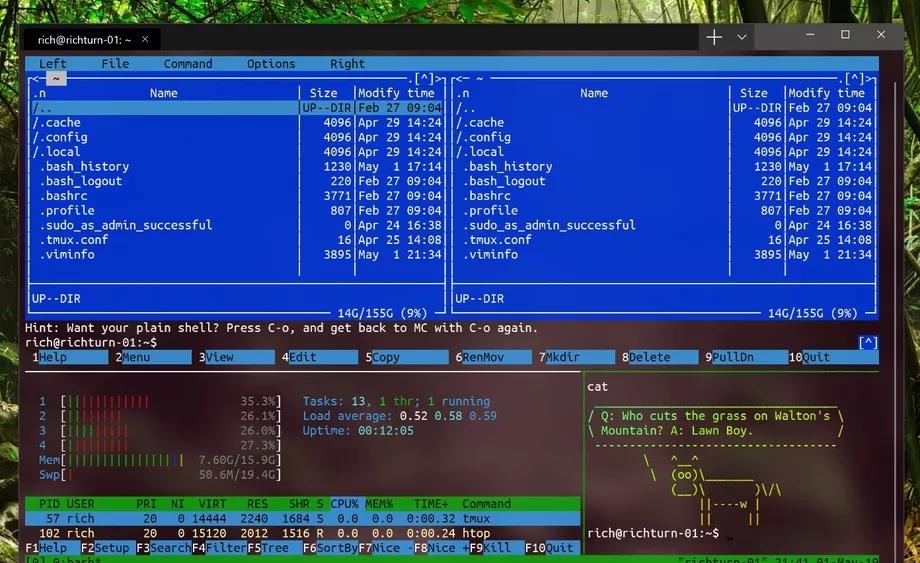Select .bash_logout in left panel
920x563 pixels.
pos(236,181)
